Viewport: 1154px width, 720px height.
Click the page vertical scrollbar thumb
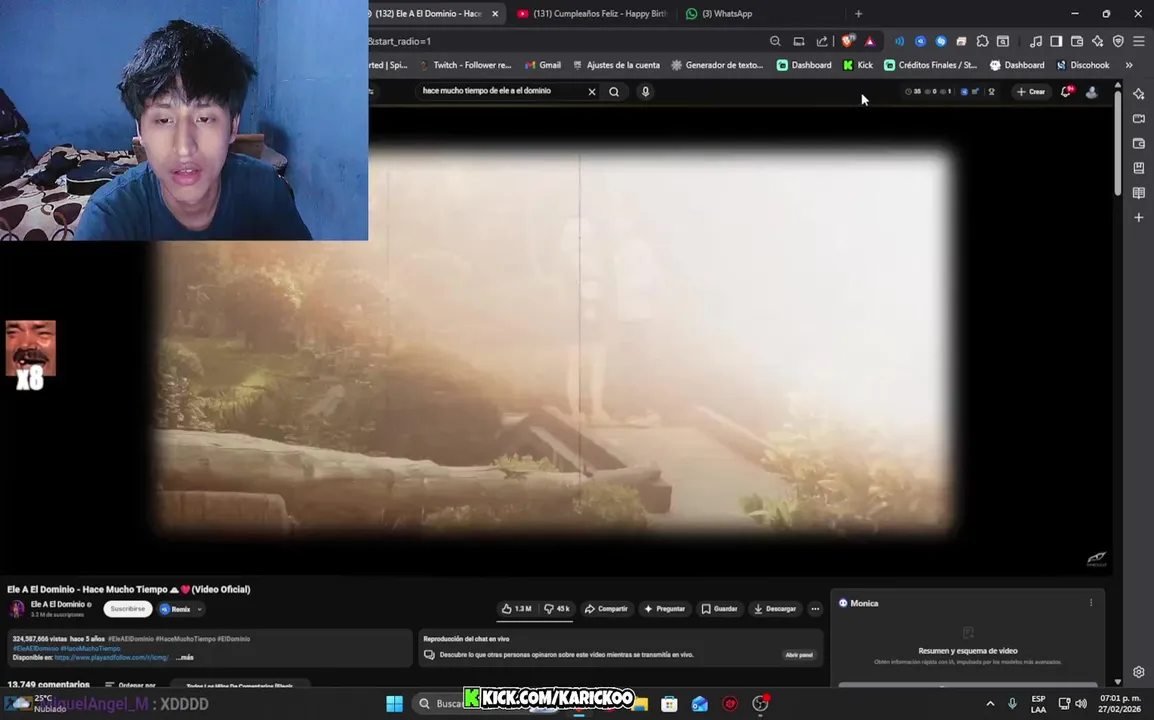coord(1118,143)
